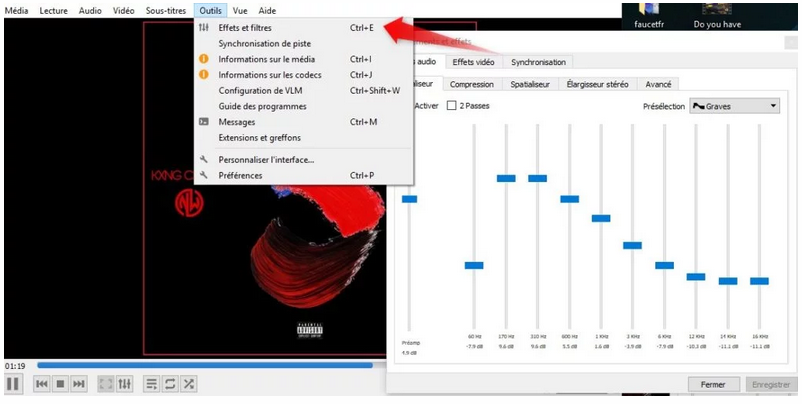Click the 60 Hz equalizer slider handle

pyautogui.click(x=474, y=265)
